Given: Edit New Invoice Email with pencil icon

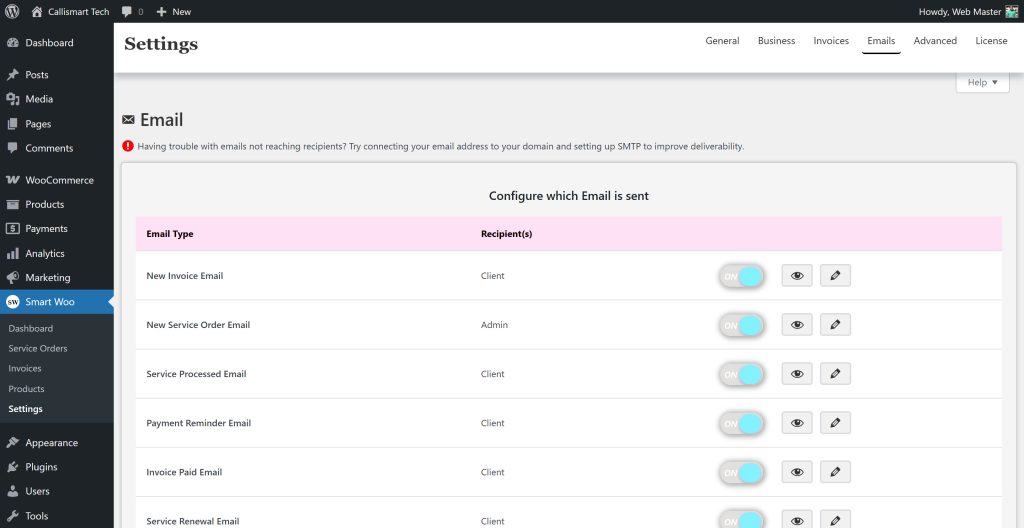Looking at the screenshot, I should pos(835,276).
